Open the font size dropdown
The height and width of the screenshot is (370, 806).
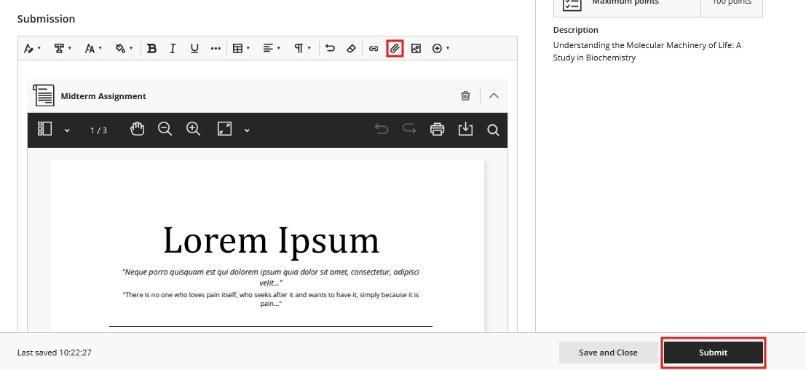click(x=93, y=49)
